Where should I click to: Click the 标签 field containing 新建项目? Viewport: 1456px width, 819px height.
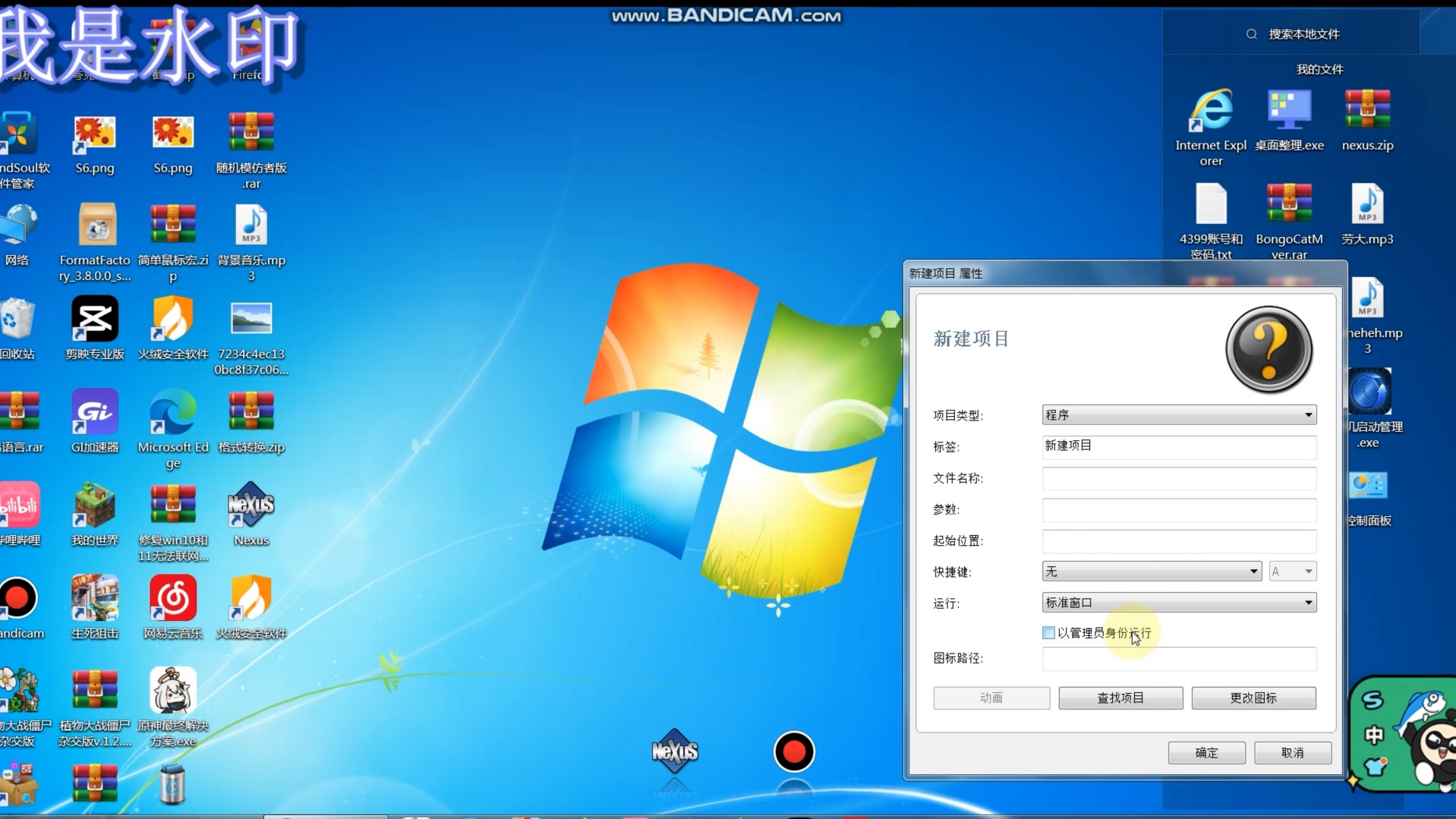coord(1179,446)
